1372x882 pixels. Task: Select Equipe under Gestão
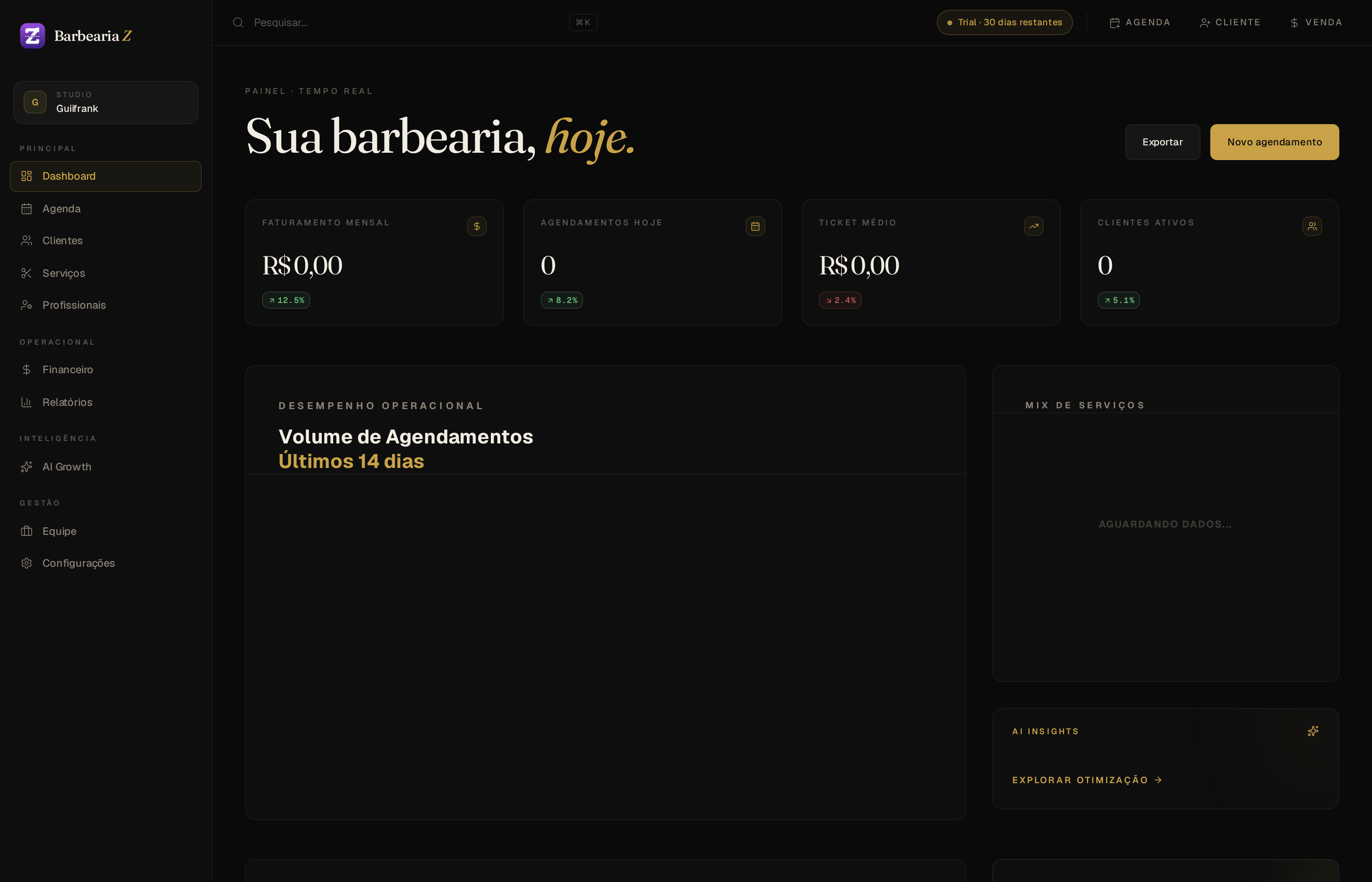(106, 531)
